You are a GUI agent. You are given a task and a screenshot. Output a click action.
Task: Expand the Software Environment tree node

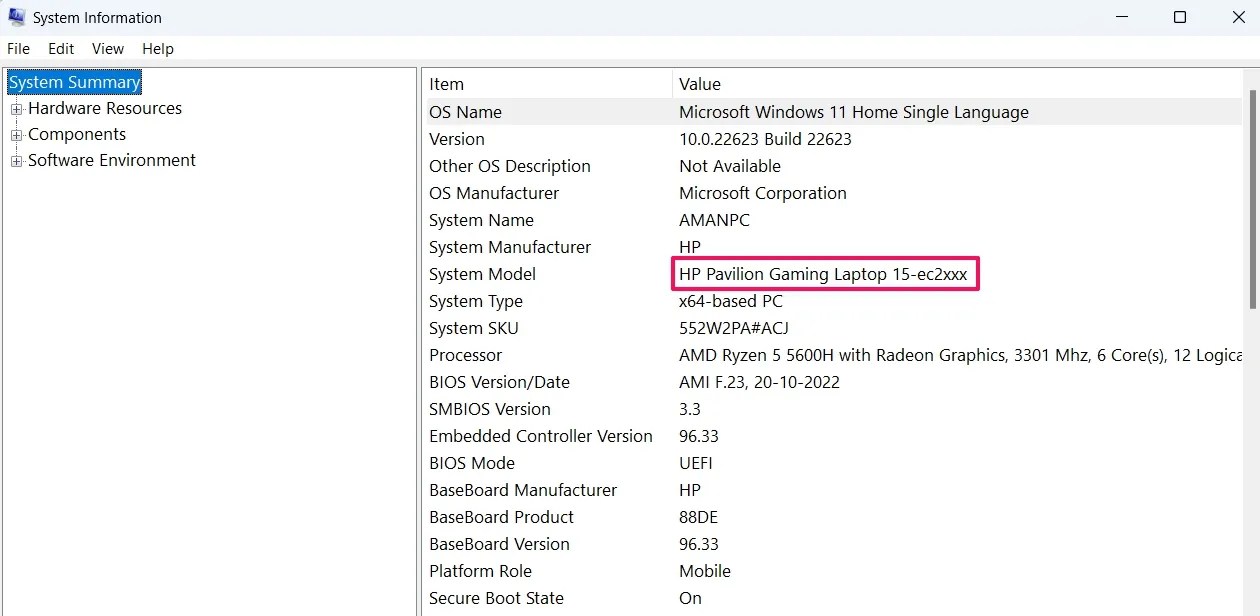[x=16, y=161]
